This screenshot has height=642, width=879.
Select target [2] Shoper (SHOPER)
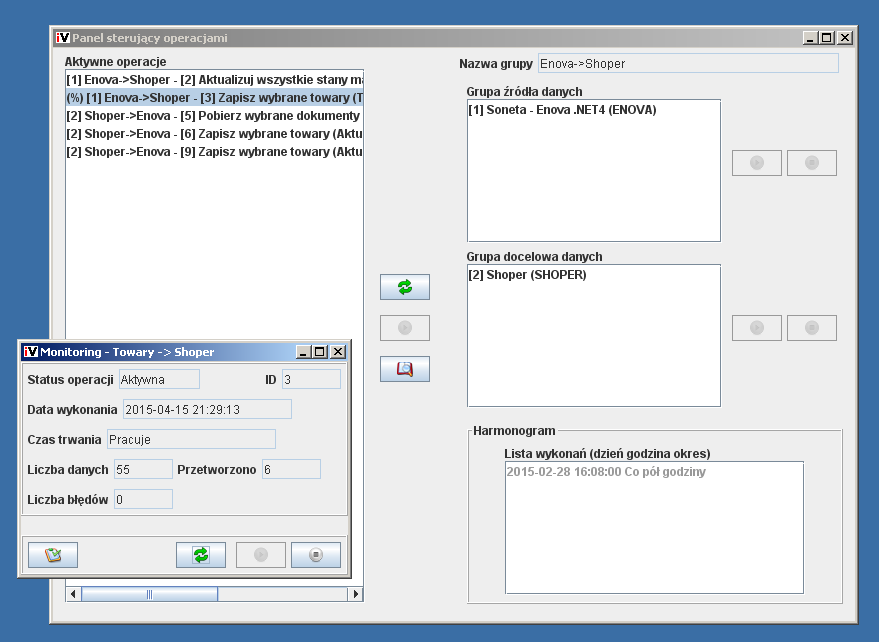[x=594, y=275]
